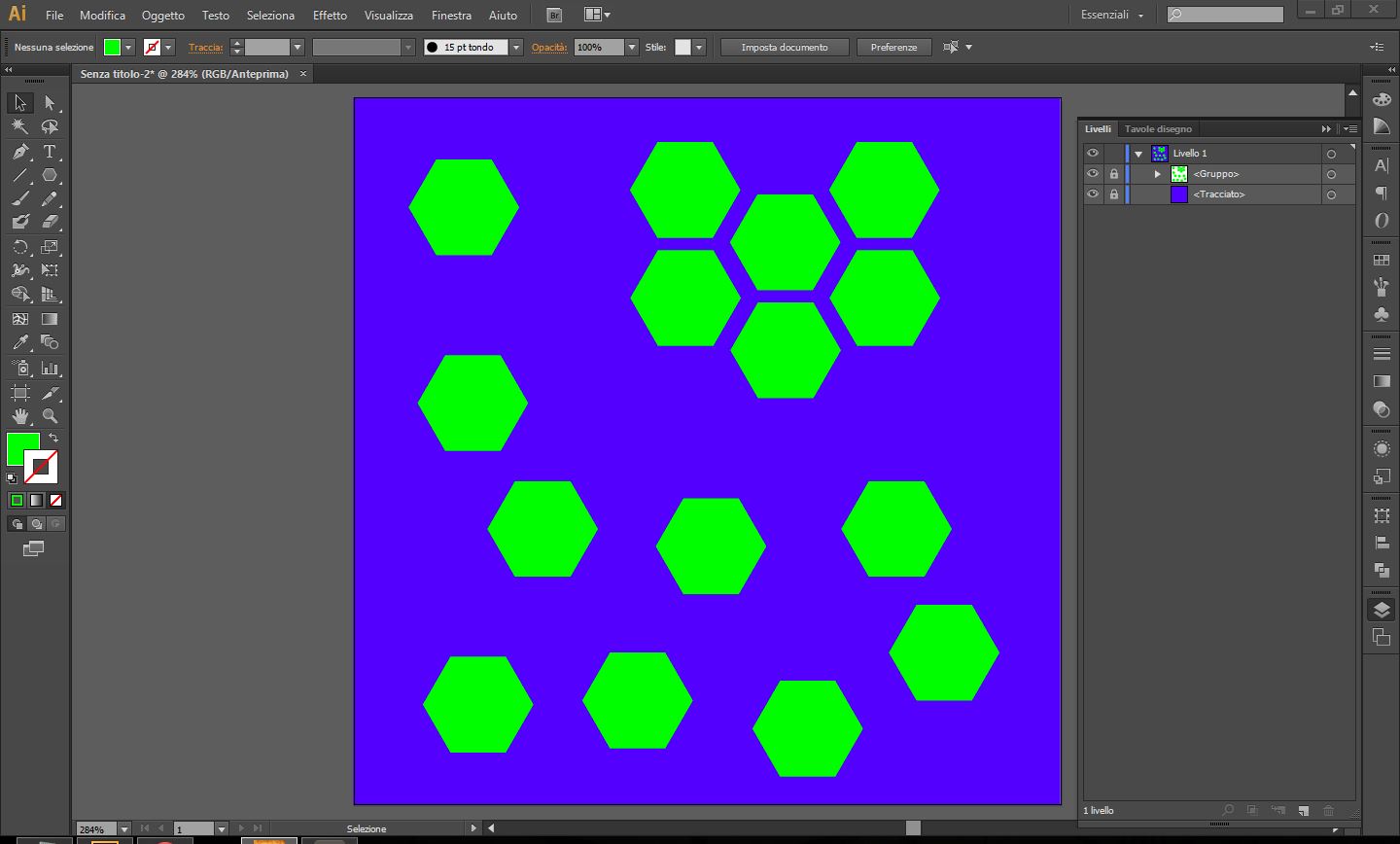Open stroke weight (Traccia) dropdown
1400x844 pixels.
[297, 47]
